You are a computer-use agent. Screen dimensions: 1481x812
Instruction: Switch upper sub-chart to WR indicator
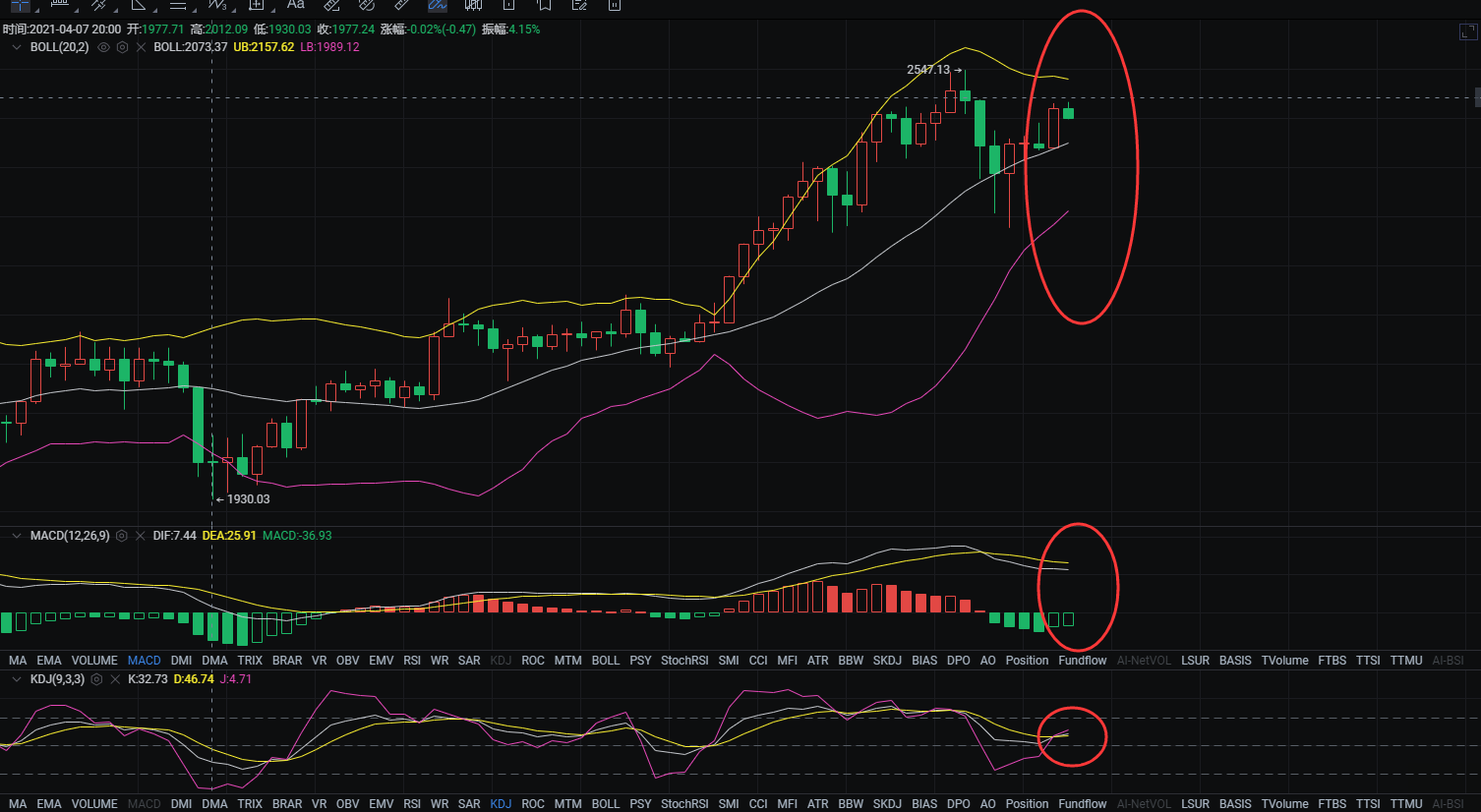pos(440,661)
